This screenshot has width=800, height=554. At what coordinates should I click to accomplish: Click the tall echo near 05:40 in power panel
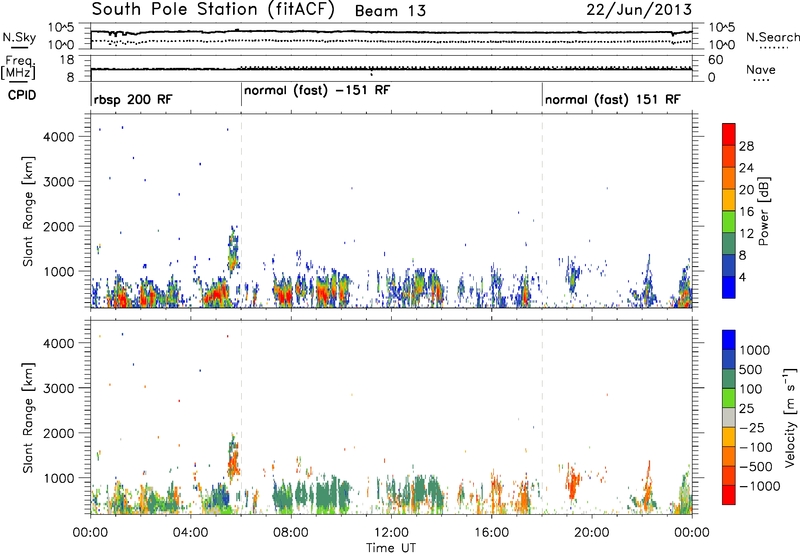[x=233, y=250]
